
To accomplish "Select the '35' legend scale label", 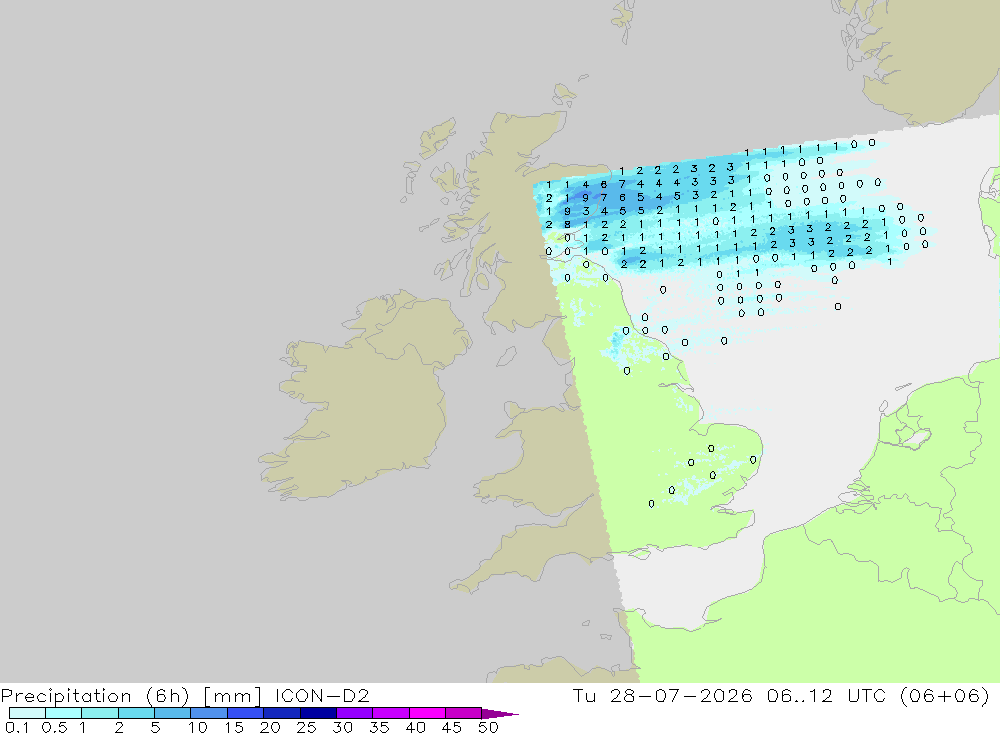I will pos(379,727).
